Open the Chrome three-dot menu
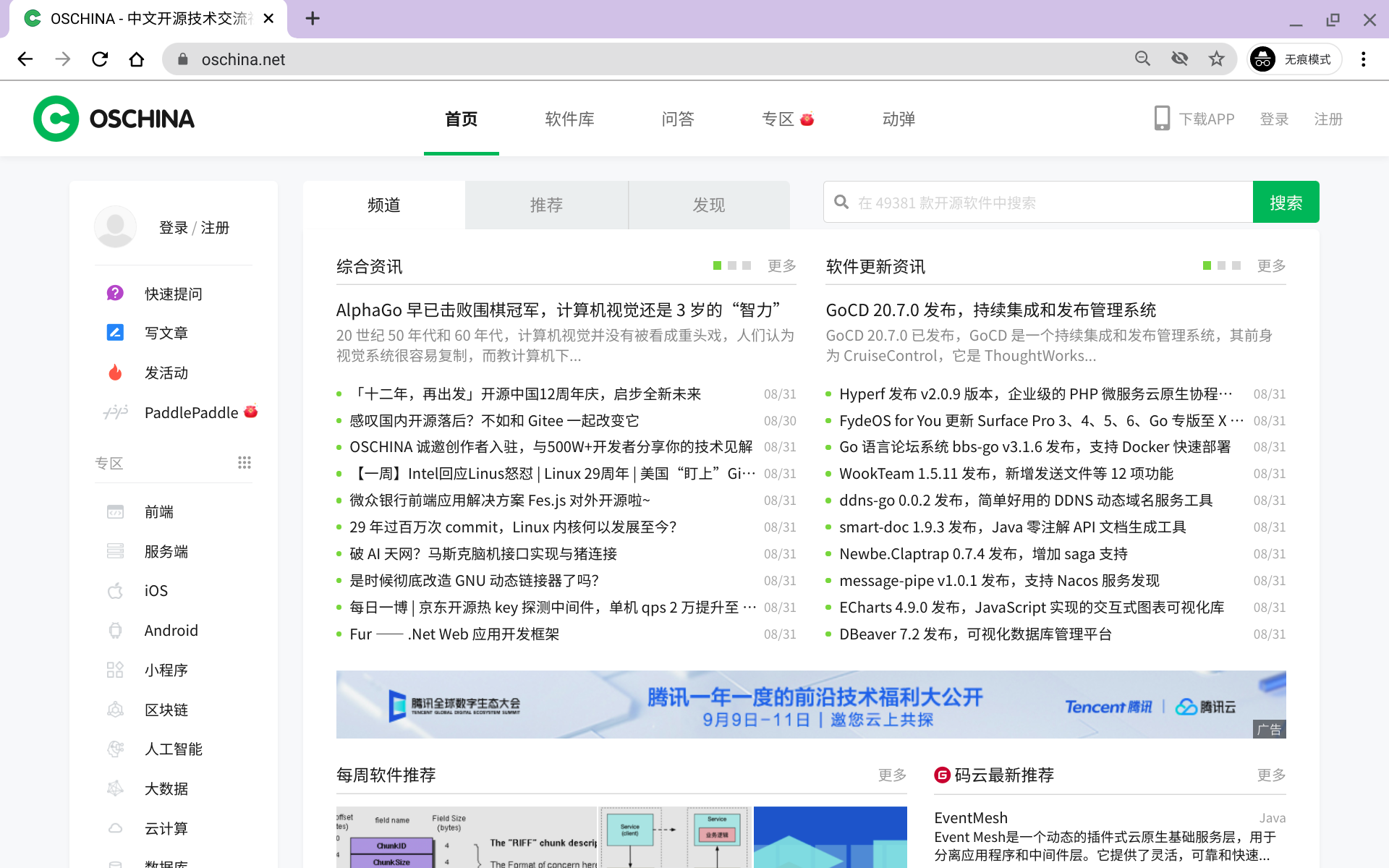The width and height of the screenshot is (1389, 868). (1364, 59)
